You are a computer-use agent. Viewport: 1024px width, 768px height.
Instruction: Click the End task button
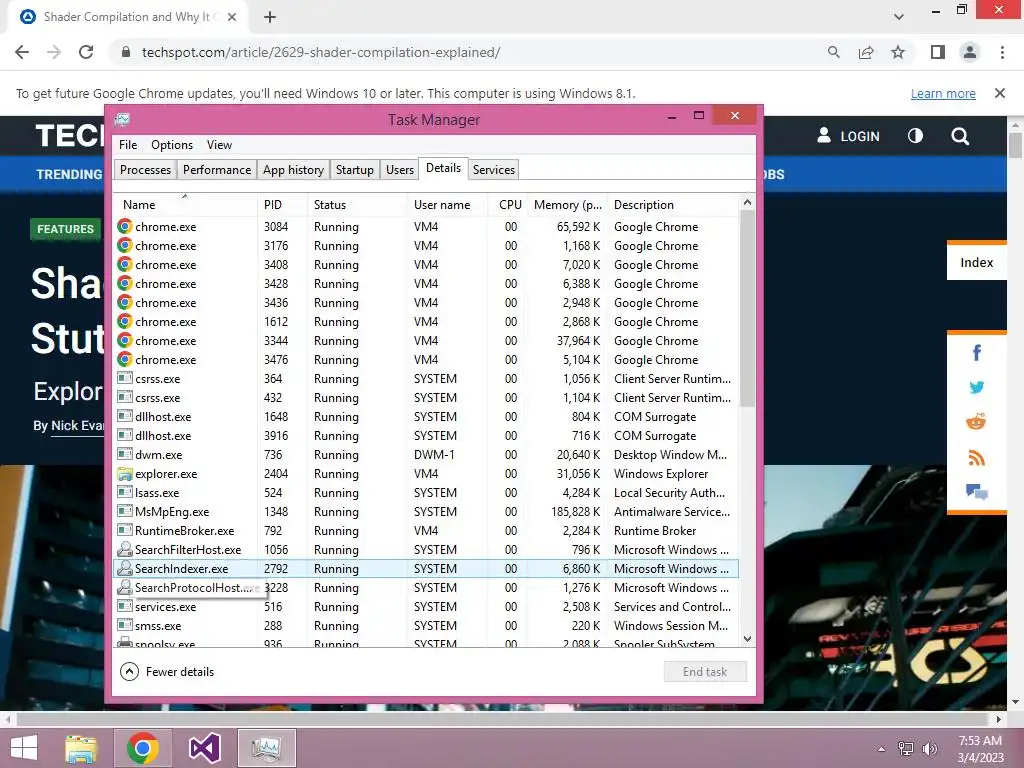(705, 671)
